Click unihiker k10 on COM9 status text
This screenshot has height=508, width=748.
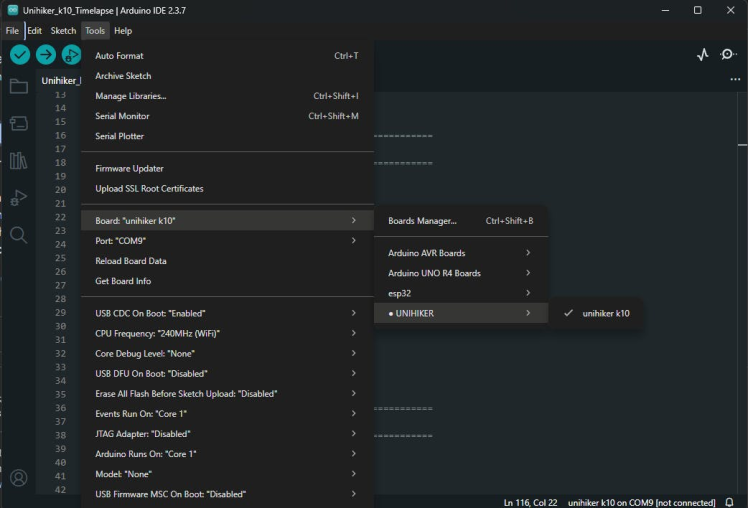click(x=641, y=503)
